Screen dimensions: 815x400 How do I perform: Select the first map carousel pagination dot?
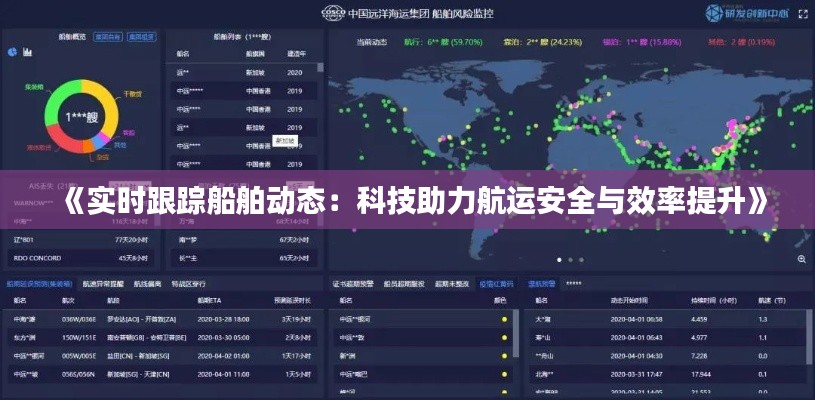point(559,260)
